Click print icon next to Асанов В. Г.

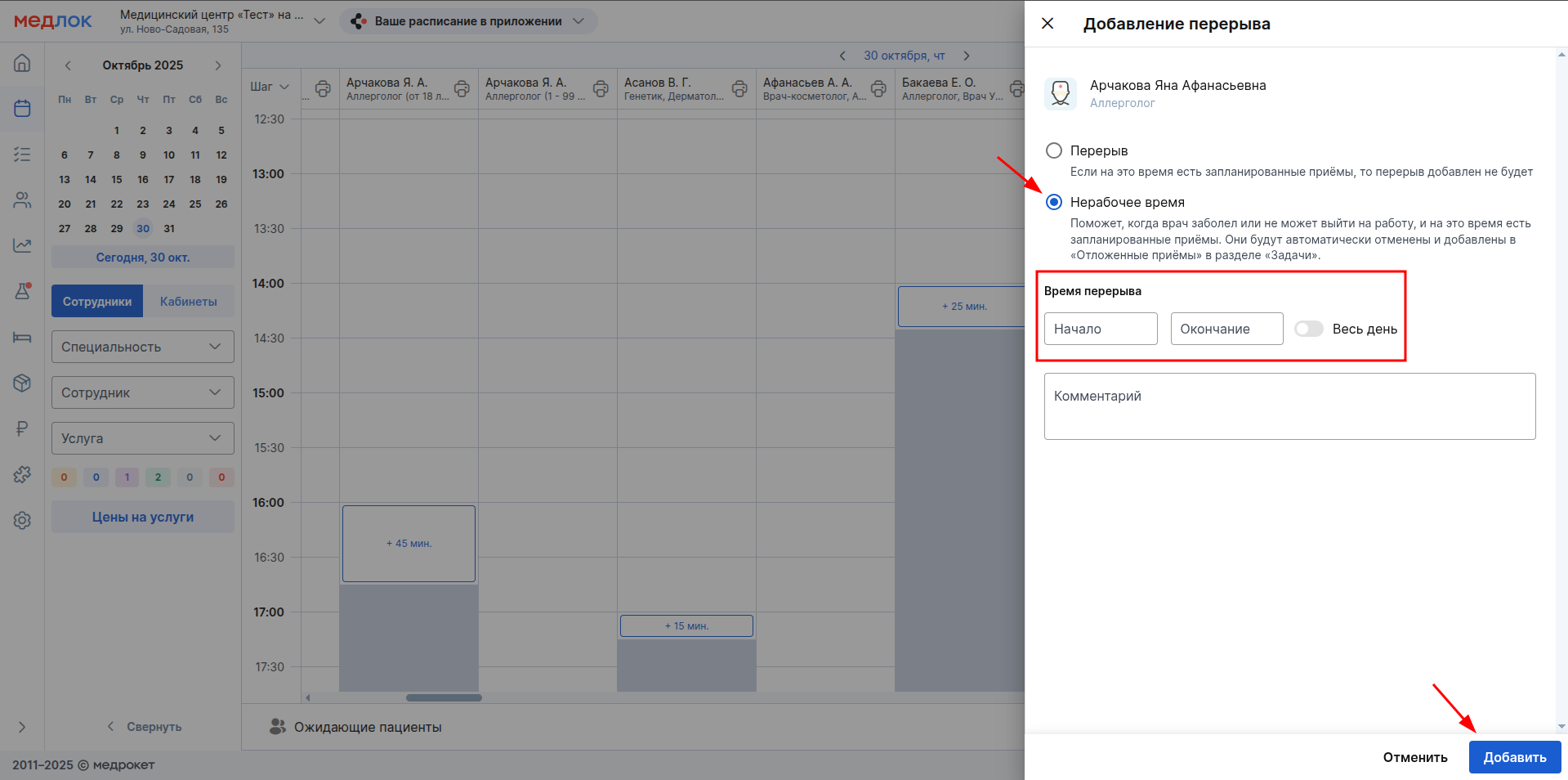point(739,88)
